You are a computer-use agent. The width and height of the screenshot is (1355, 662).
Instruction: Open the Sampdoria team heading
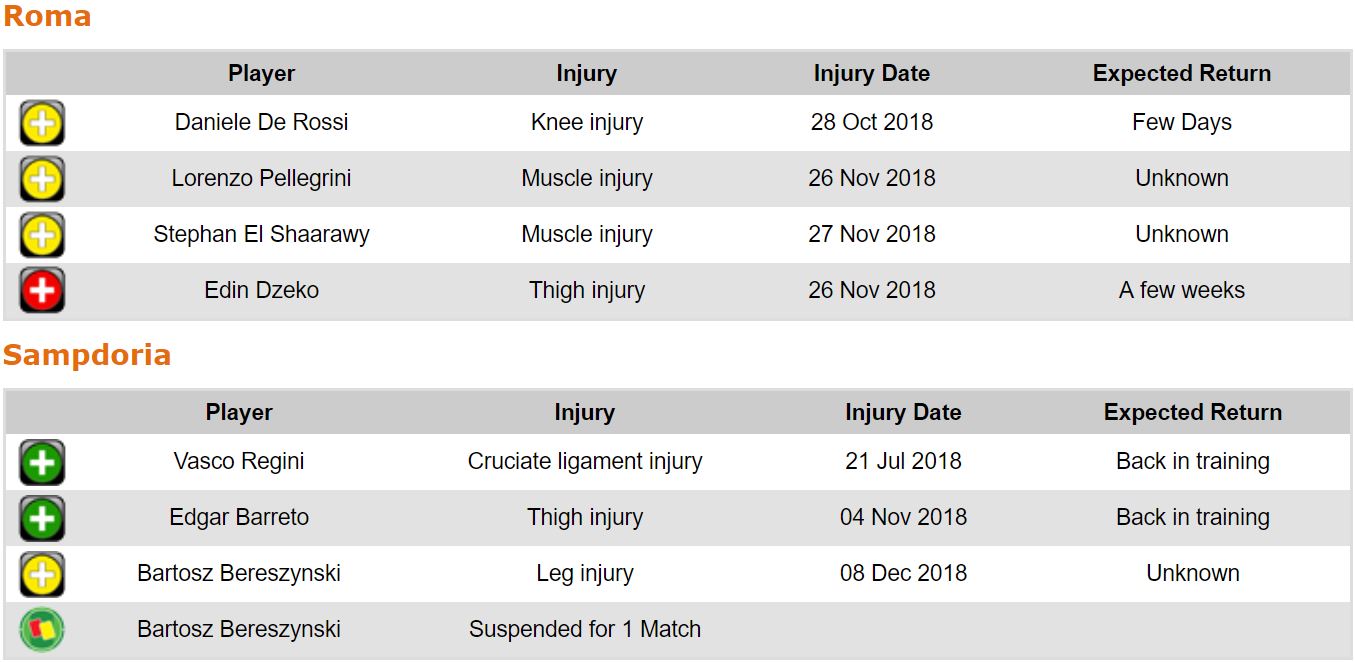click(87, 355)
